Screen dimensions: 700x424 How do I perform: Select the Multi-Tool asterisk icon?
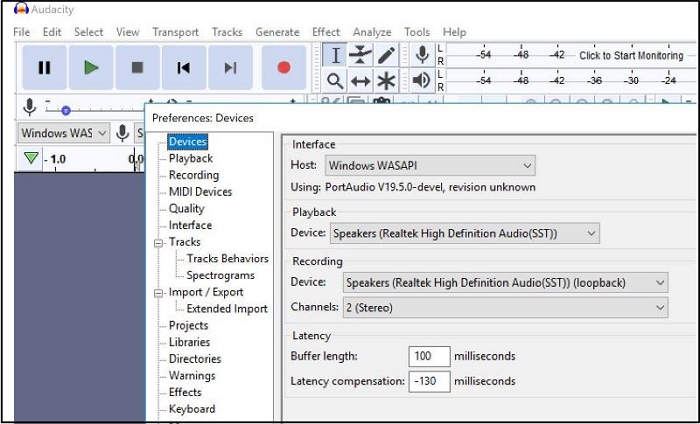[386, 81]
